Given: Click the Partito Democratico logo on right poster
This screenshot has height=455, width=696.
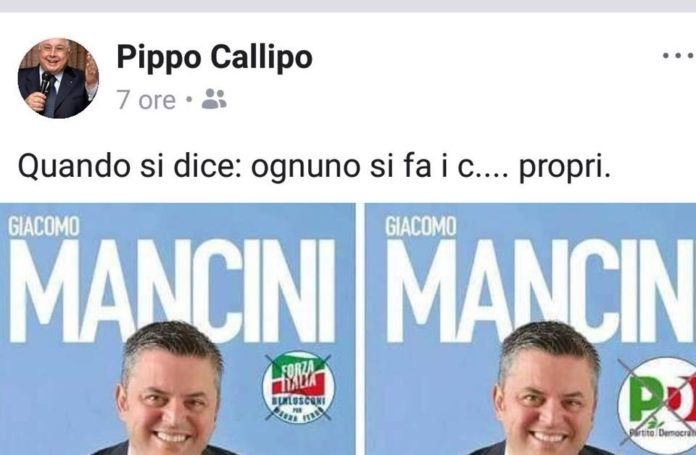Looking at the screenshot, I should coord(657,400).
